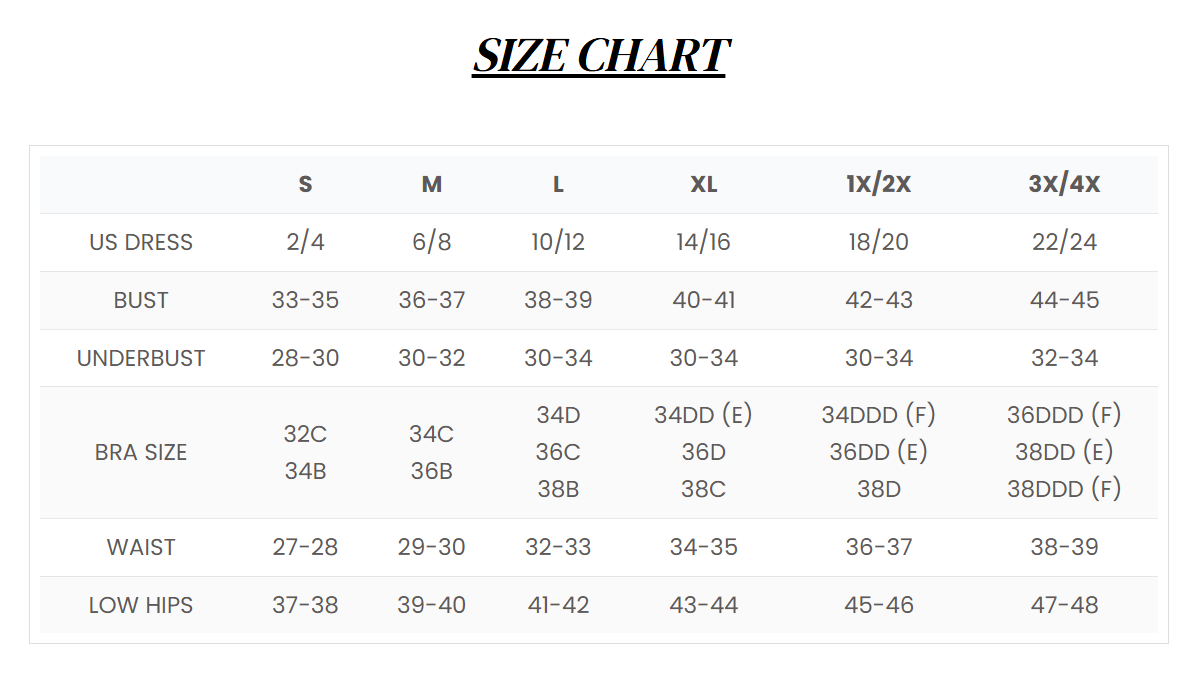Select the 1X/2X column header

[x=878, y=185]
